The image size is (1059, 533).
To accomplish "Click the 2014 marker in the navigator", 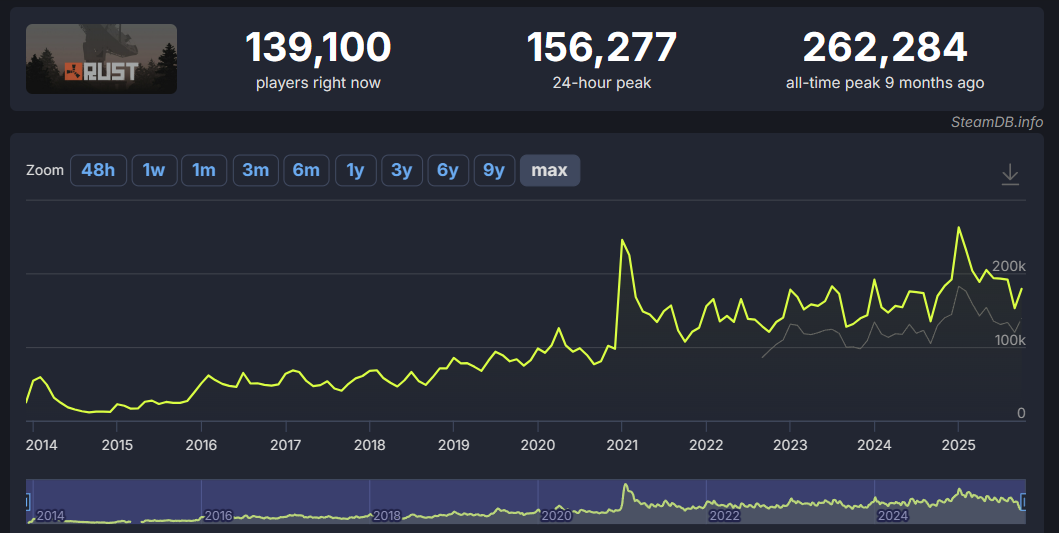I will pyautogui.click(x=50, y=516).
